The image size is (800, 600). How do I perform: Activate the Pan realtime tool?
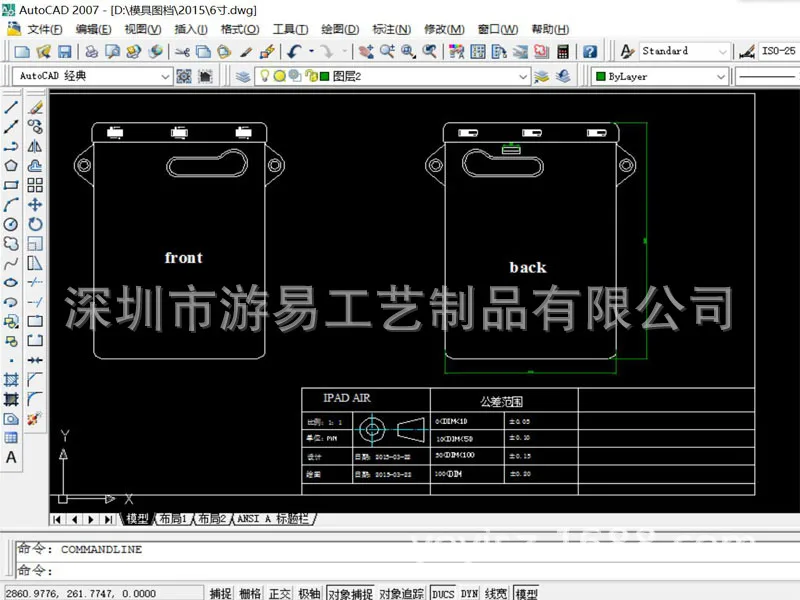pos(366,52)
